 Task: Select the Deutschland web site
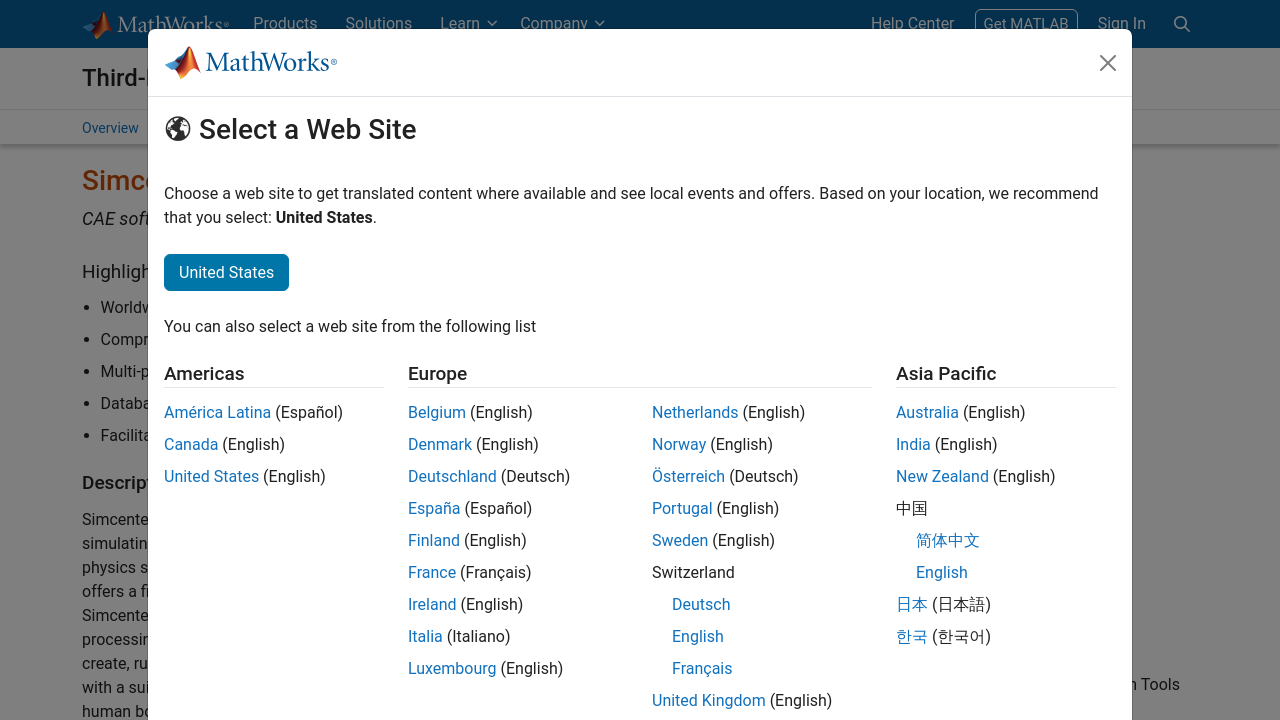tap(452, 476)
